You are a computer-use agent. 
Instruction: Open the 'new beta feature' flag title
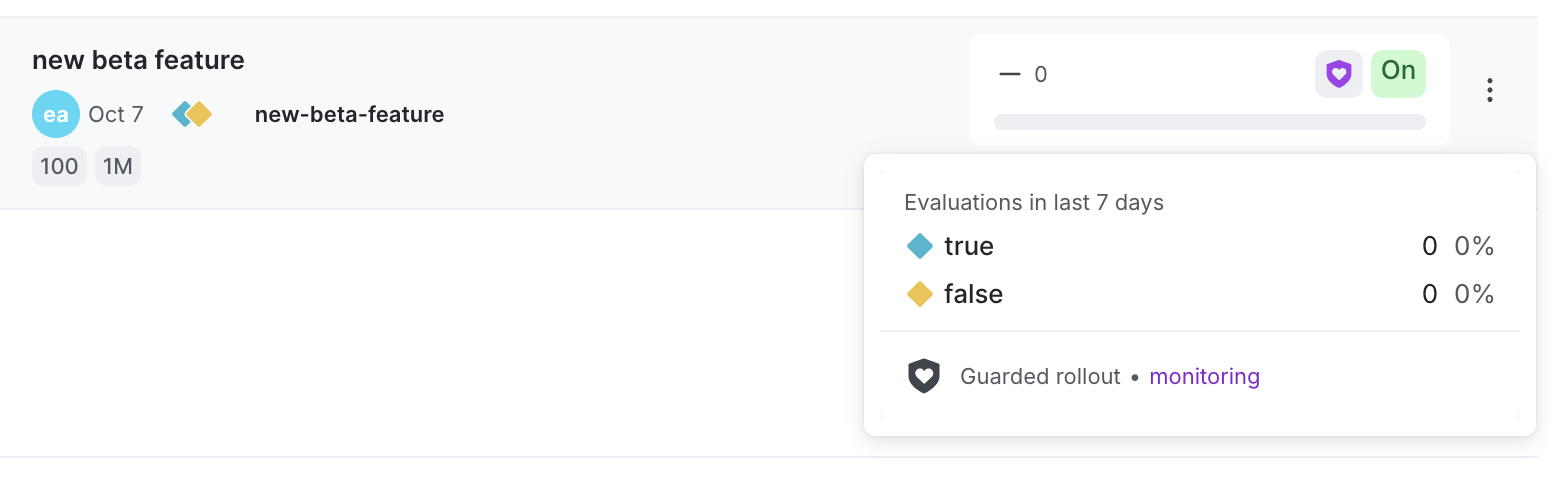138,60
